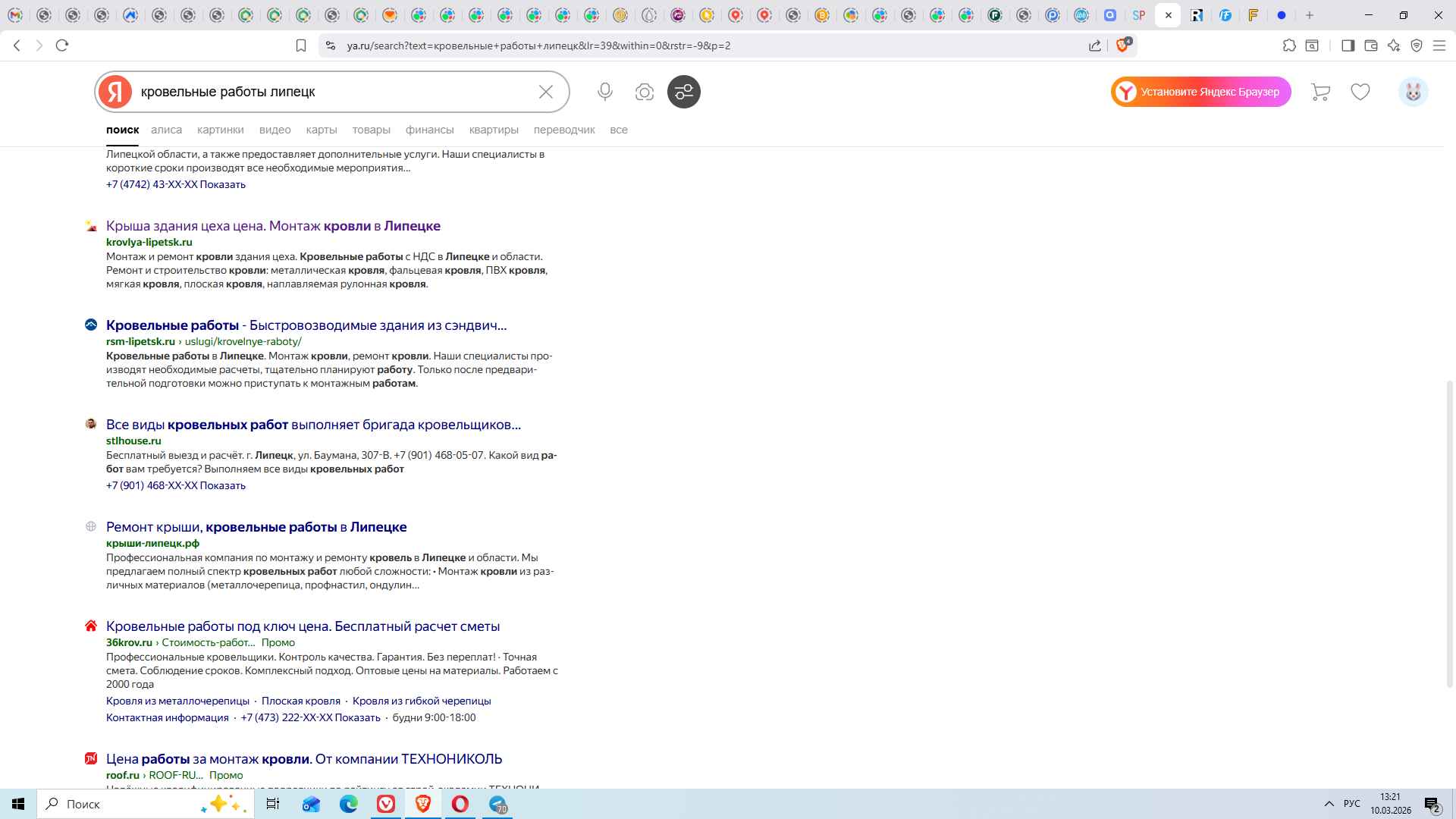Clear the search query with X
This screenshot has width=1456, height=819.
(x=545, y=92)
